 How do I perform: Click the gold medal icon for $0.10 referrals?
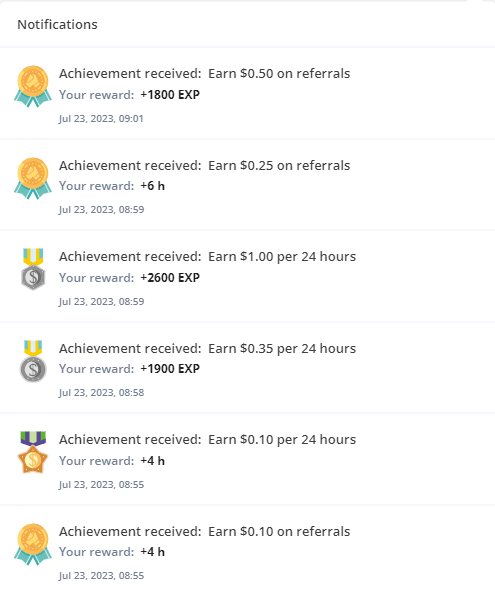pyautogui.click(x=33, y=544)
